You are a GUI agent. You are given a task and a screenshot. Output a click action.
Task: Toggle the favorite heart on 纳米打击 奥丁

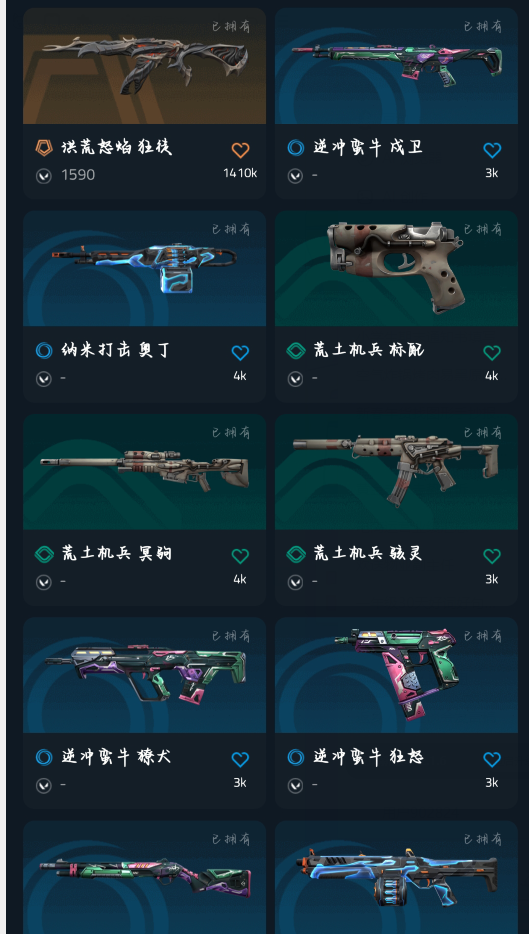pyautogui.click(x=240, y=353)
